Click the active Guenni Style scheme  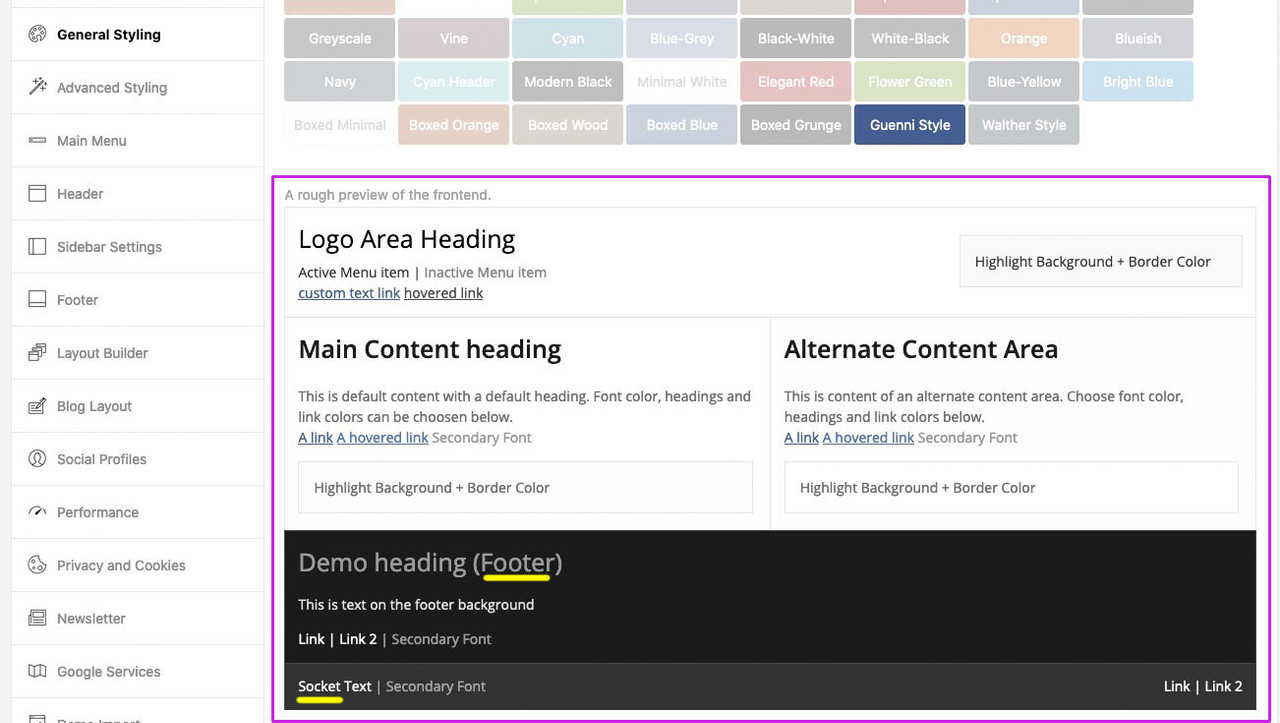tap(910, 125)
